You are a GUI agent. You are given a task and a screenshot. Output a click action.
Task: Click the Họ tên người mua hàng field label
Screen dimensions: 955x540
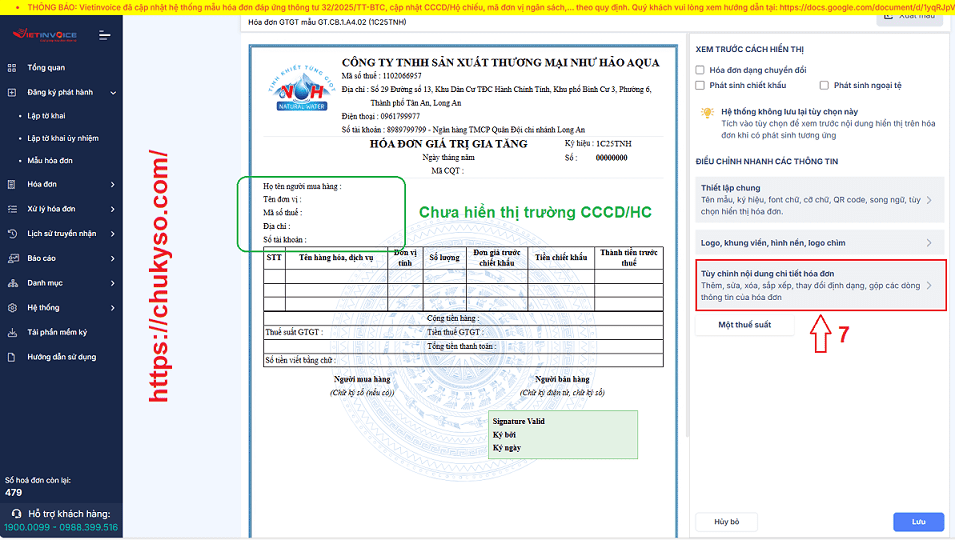302,186
